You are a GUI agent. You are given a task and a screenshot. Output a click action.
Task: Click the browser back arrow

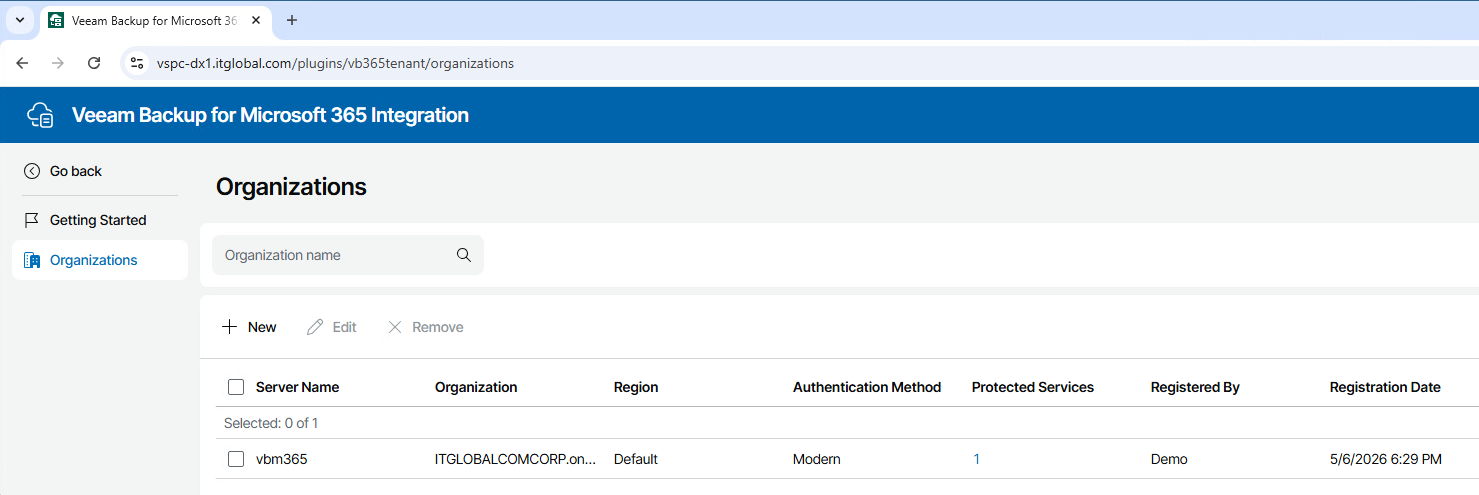tap(22, 63)
